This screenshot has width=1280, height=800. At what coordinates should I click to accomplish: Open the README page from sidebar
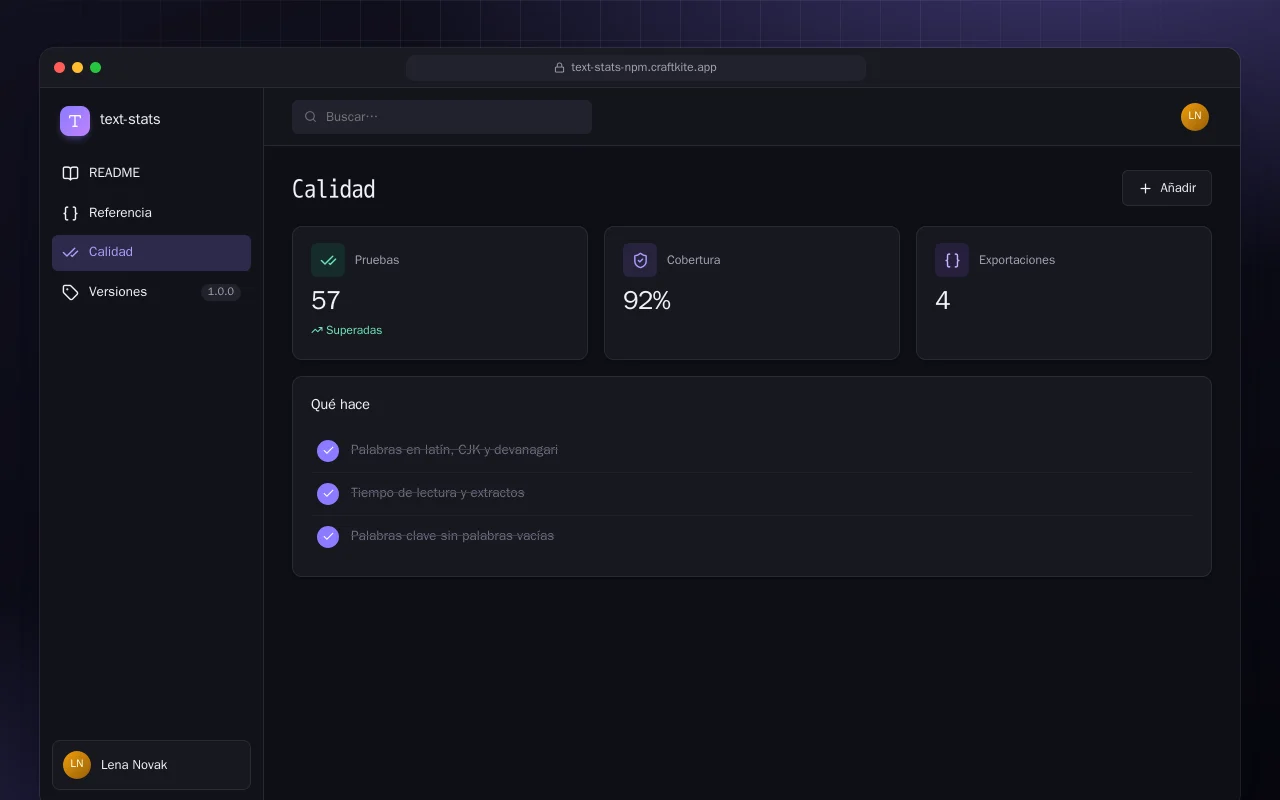point(151,173)
